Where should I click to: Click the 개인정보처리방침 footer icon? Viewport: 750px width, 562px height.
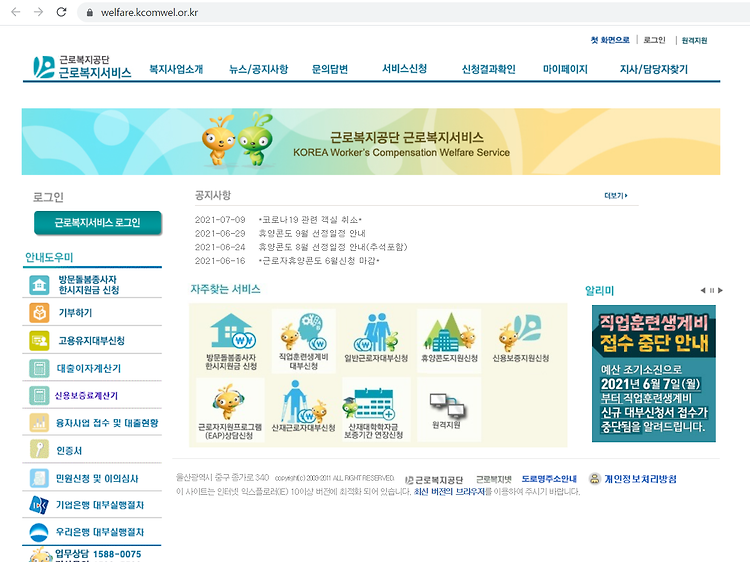click(x=595, y=478)
